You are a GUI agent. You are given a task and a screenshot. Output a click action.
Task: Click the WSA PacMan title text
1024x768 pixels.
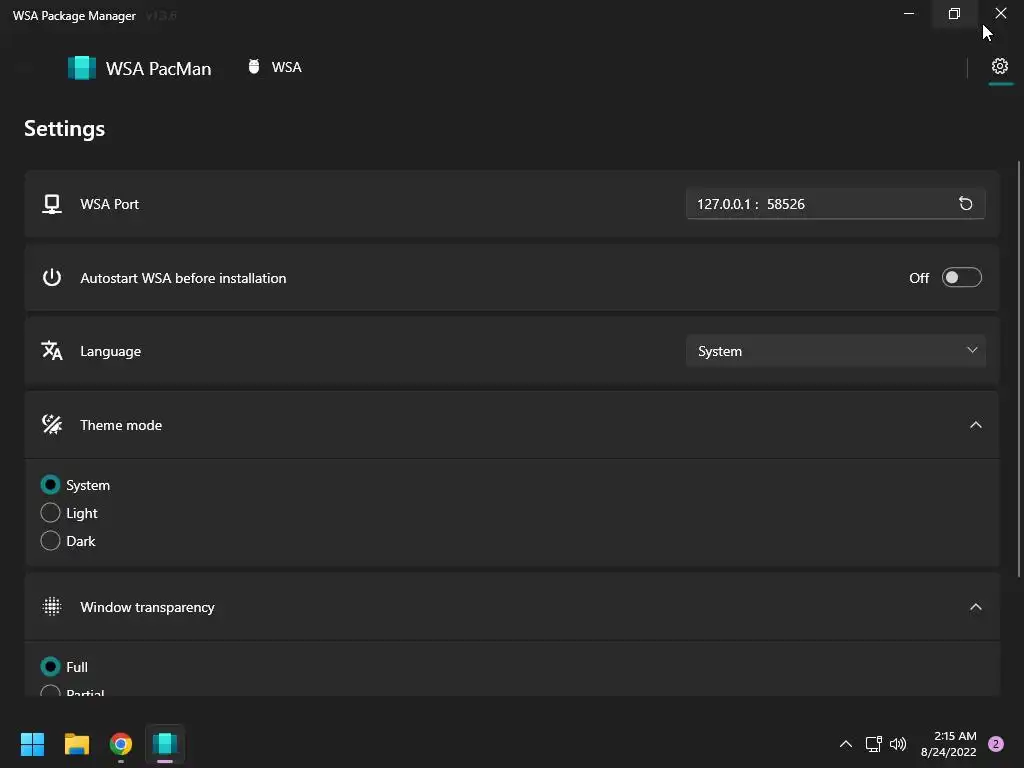click(x=158, y=69)
